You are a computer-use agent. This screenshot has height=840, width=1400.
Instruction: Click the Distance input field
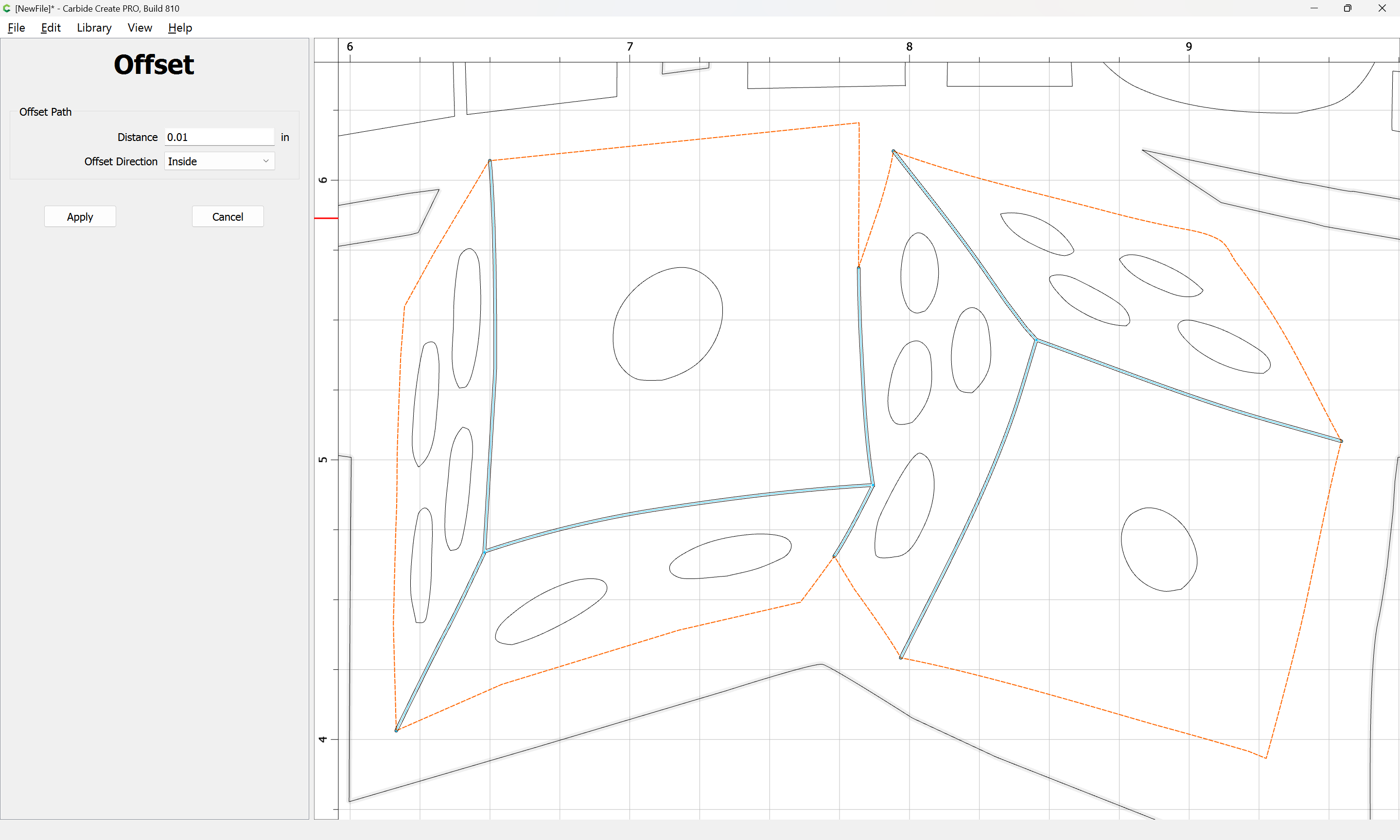click(x=220, y=137)
